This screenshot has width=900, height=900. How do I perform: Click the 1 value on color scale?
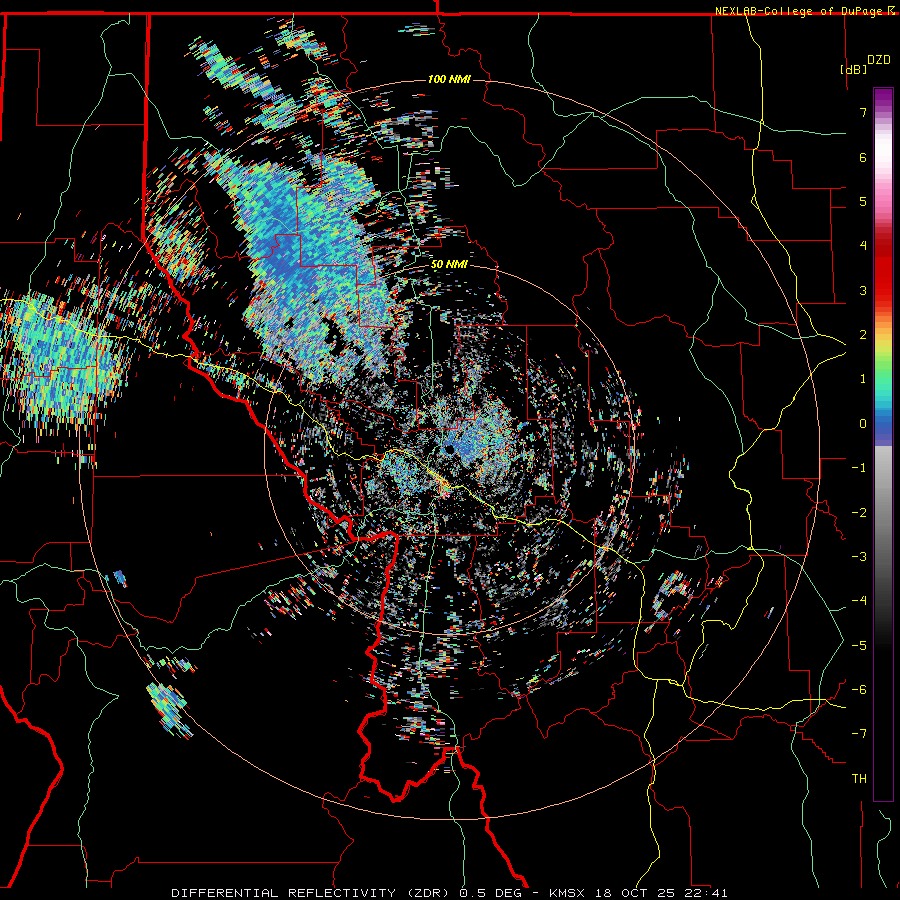pyautogui.click(x=863, y=379)
